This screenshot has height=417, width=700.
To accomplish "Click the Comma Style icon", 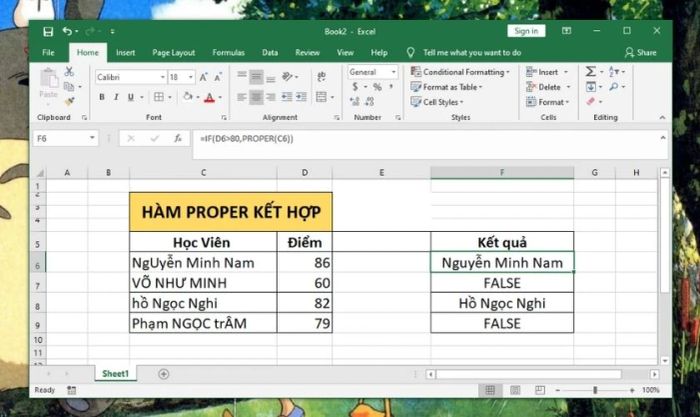I will point(391,87).
